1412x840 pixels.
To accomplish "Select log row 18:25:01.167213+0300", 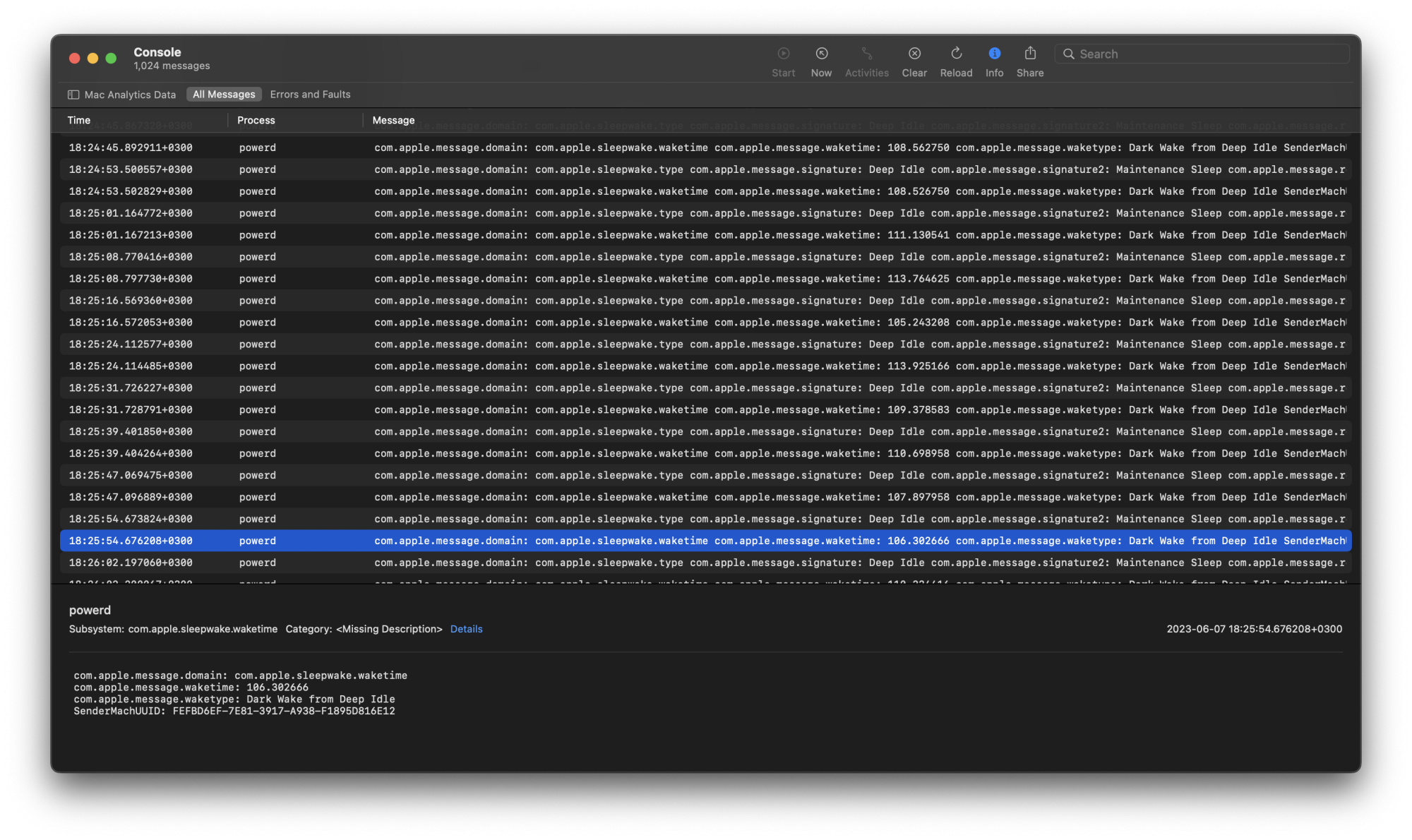I will [x=706, y=235].
